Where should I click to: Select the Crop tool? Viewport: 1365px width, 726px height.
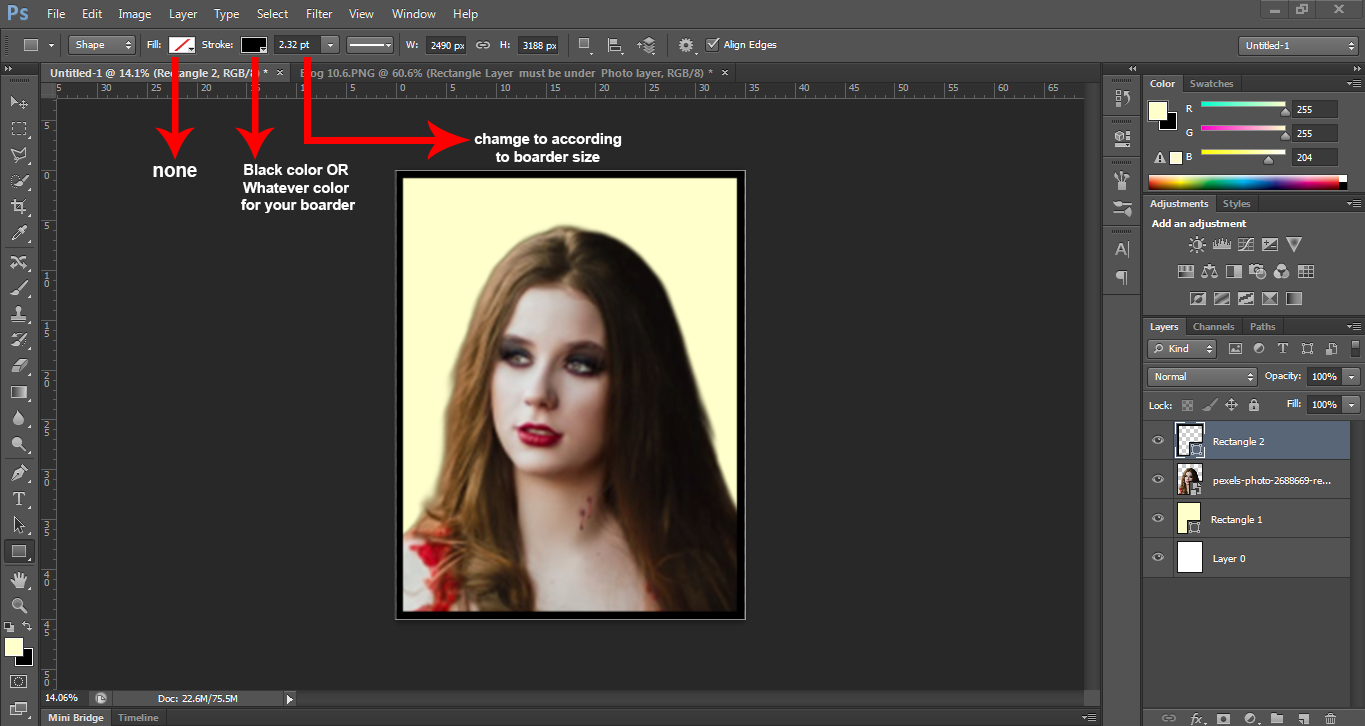[x=18, y=207]
